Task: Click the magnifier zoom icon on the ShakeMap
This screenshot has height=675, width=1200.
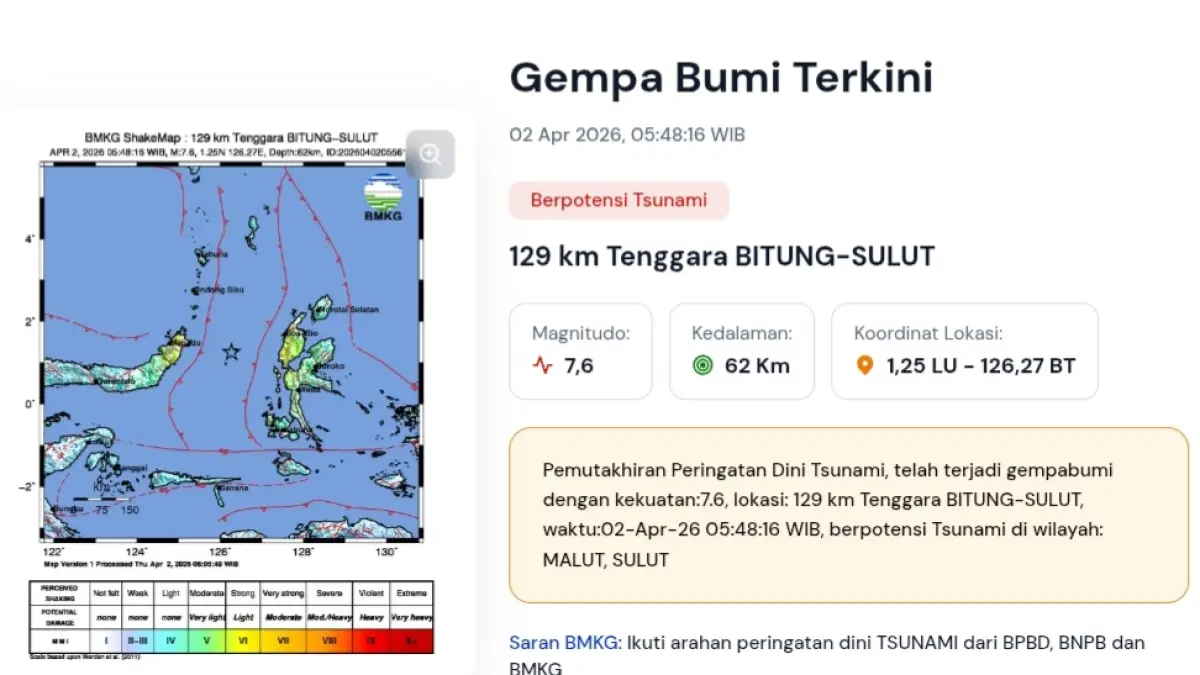Action: point(430,154)
